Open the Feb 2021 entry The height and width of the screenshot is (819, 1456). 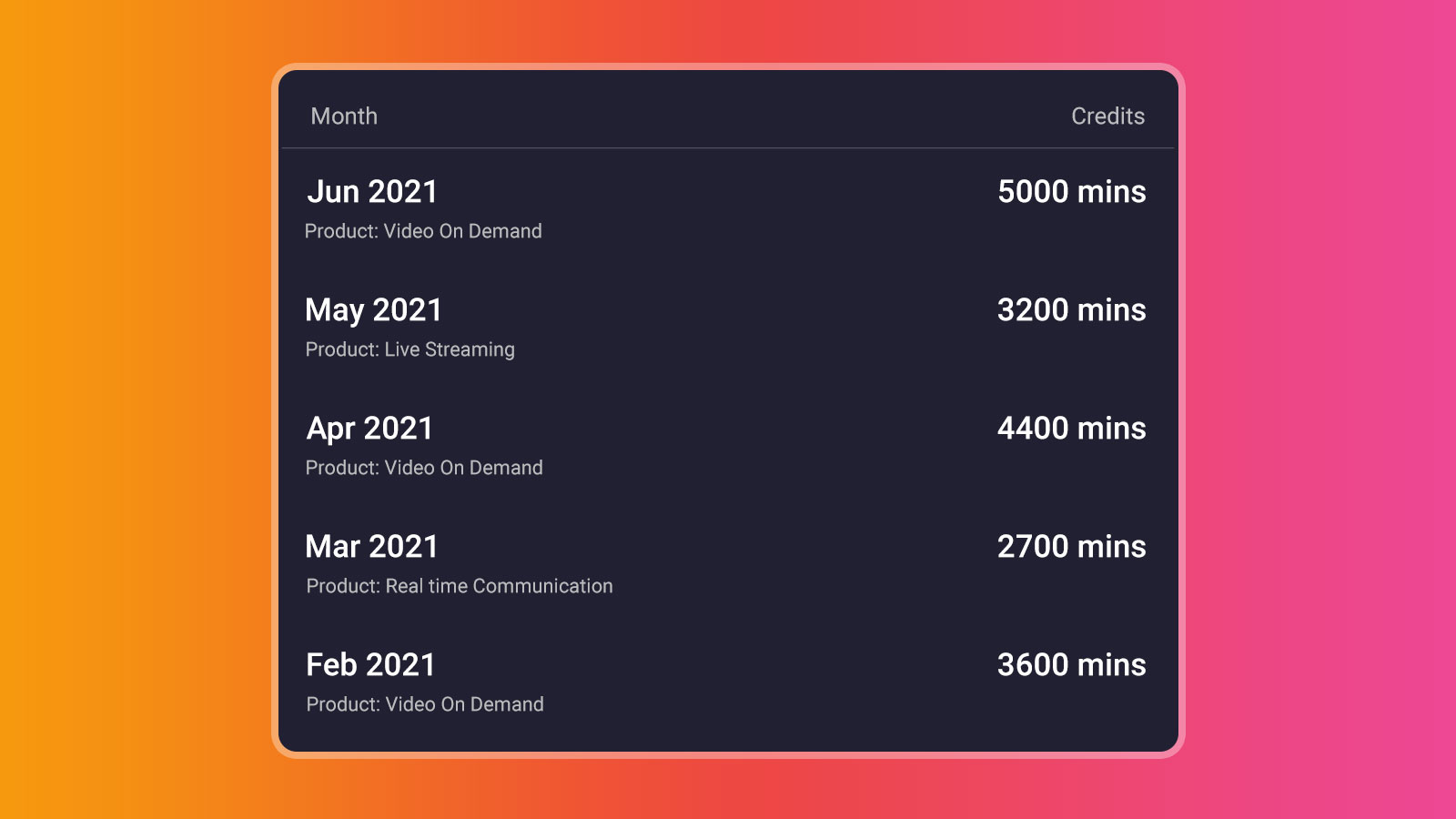coord(370,665)
